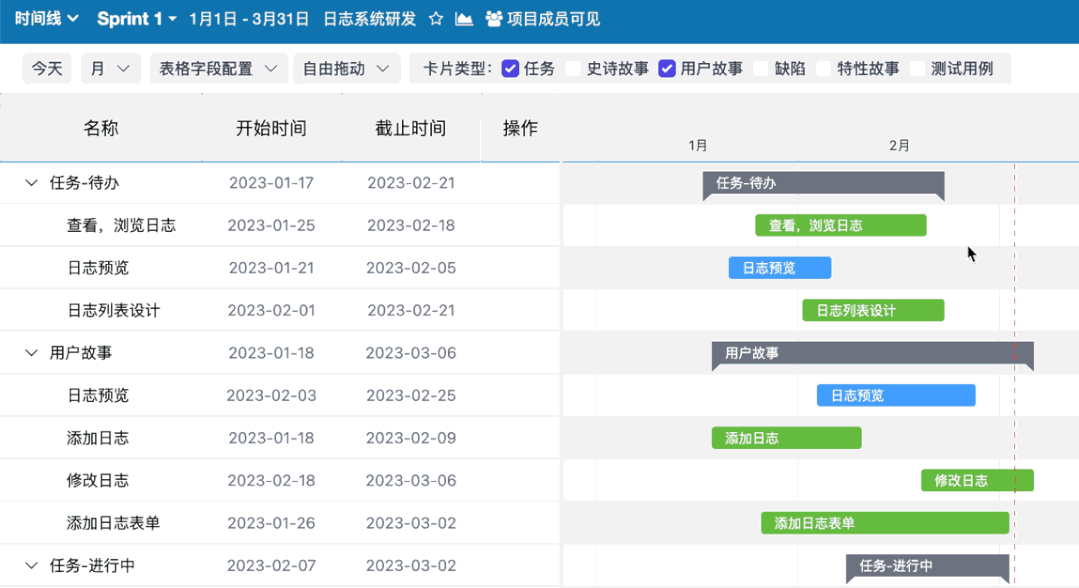Open the 表格字段配置 dropdown
This screenshot has width=1079, height=588.
[218, 68]
